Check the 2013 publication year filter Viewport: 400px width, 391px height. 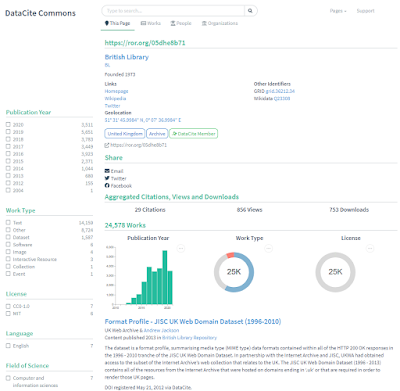click(8, 176)
